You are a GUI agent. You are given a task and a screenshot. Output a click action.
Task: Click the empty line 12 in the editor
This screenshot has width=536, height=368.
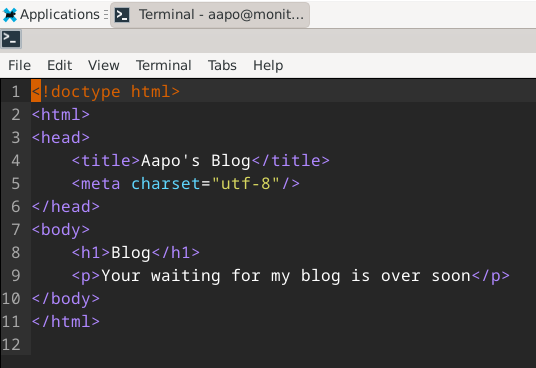click(x=283, y=344)
